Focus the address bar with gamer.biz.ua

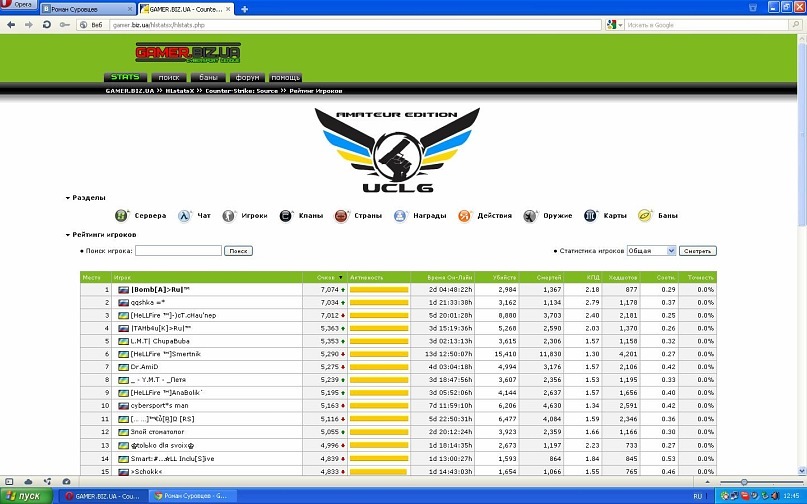(355, 25)
